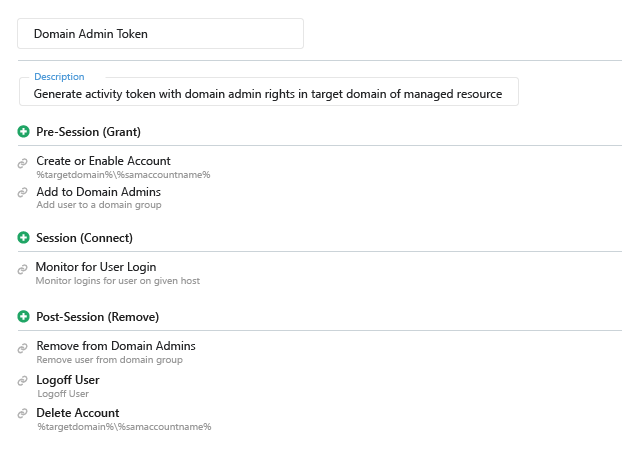
Task: Click into the Description text field
Action: point(268,93)
